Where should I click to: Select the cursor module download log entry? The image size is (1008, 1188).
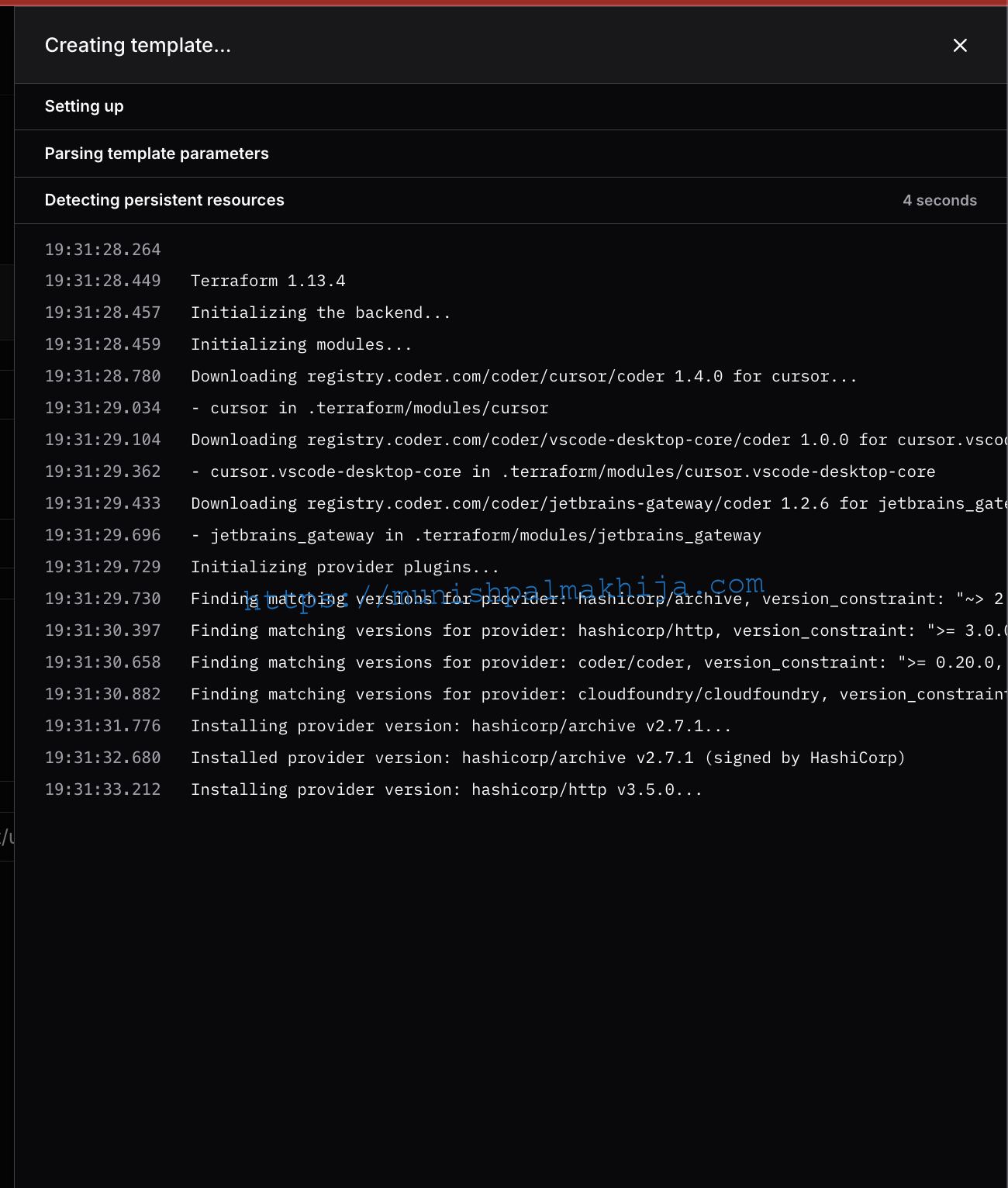click(x=523, y=376)
